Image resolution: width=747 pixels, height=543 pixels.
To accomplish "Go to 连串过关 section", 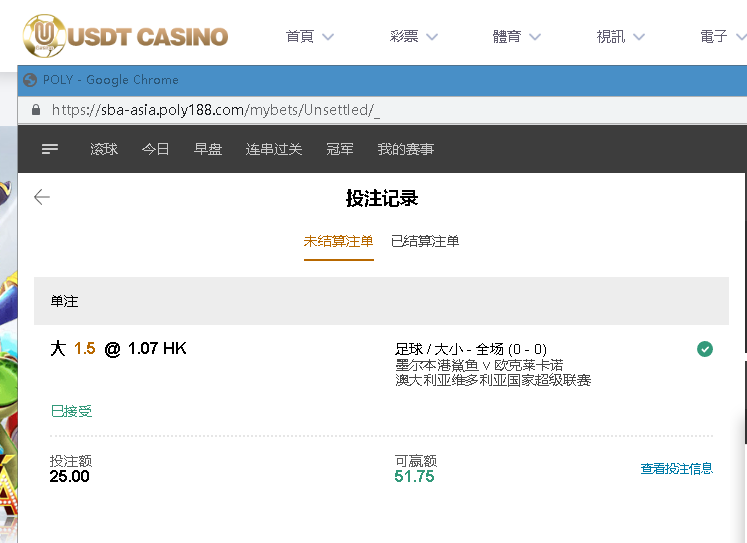I will 274,149.
